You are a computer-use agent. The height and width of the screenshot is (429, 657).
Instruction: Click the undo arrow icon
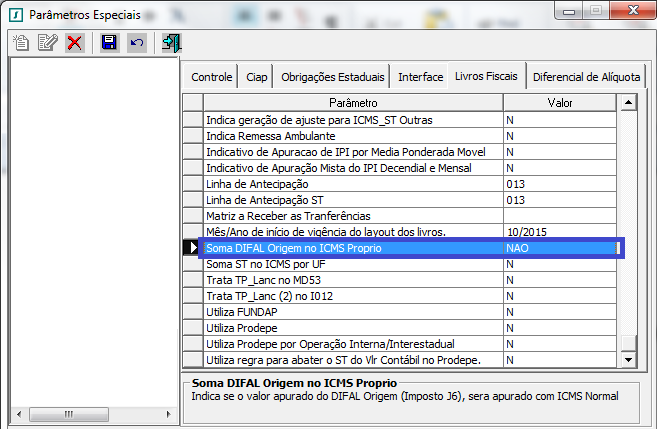tap(136, 42)
